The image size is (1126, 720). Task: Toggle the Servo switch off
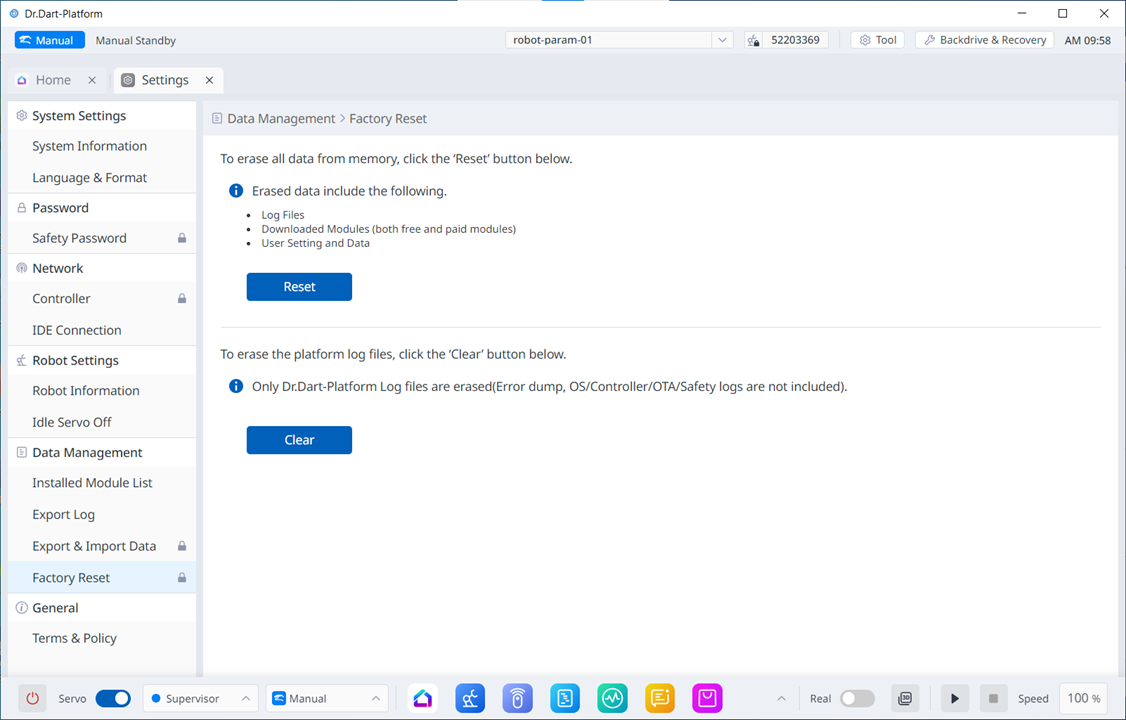pyautogui.click(x=113, y=698)
